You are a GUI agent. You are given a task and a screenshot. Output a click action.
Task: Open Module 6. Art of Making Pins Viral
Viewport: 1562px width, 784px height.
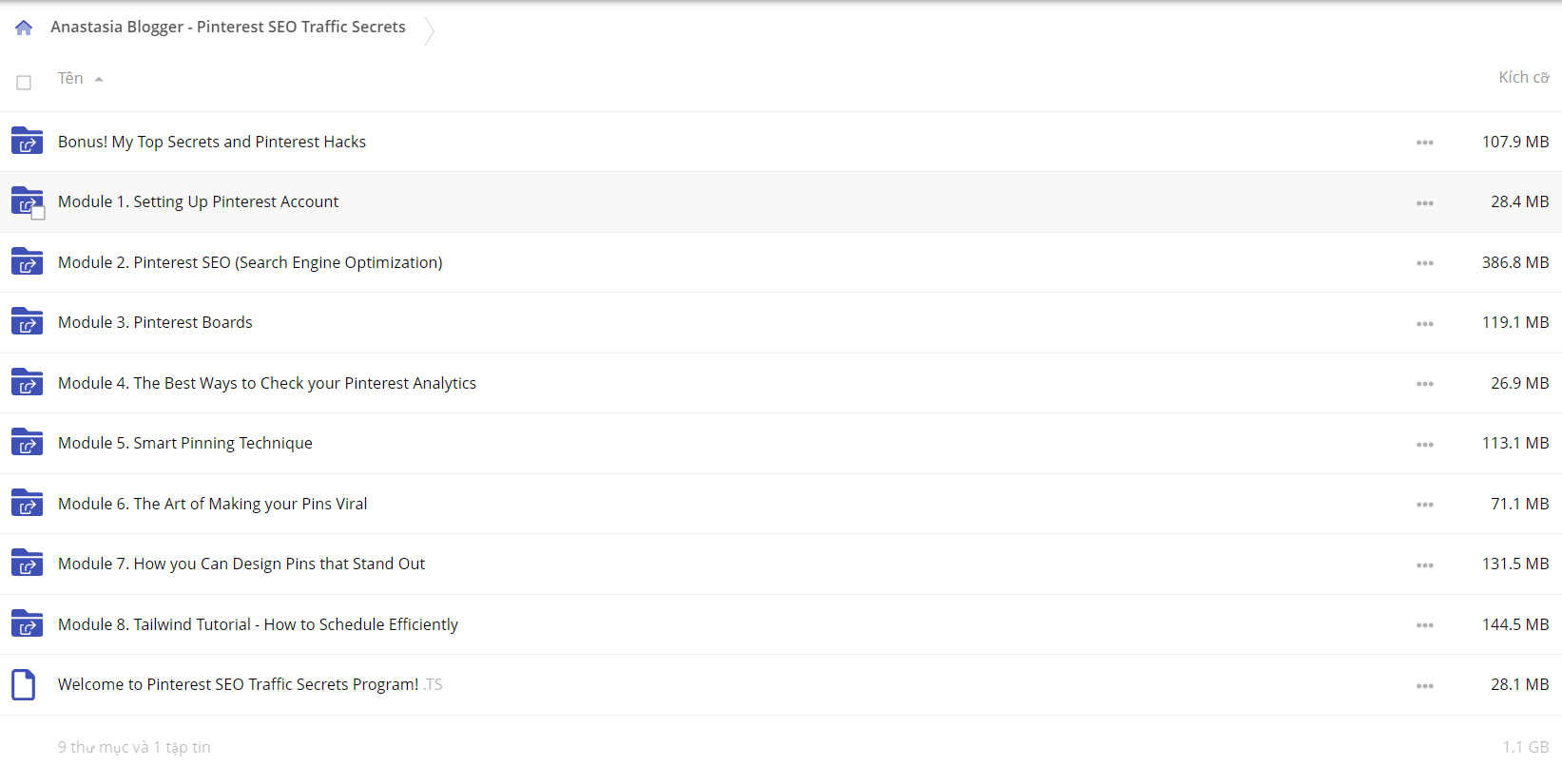pos(213,504)
